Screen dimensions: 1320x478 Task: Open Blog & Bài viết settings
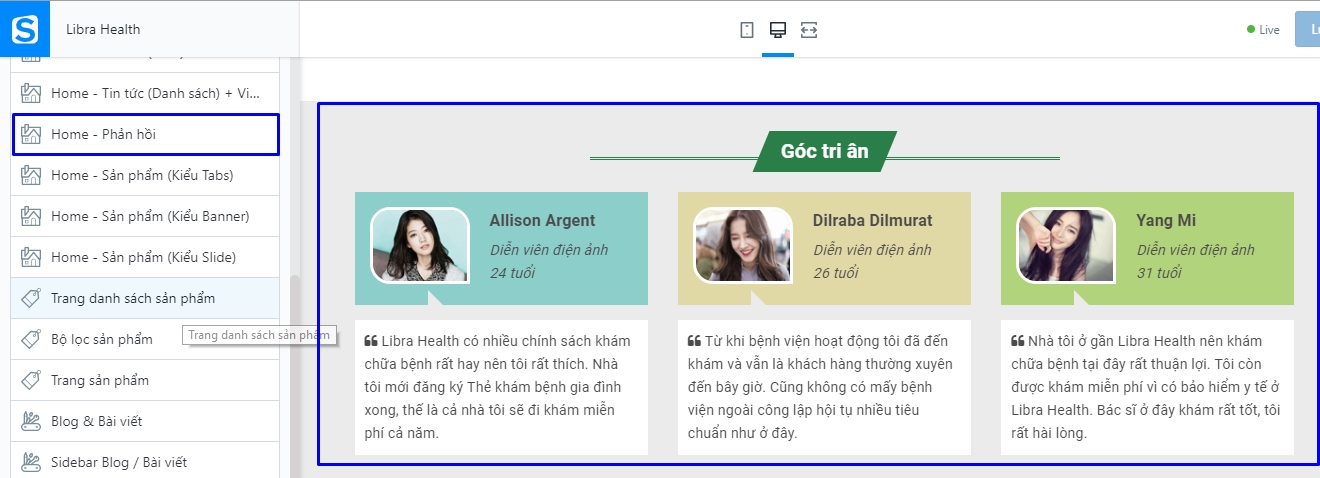point(145,421)
